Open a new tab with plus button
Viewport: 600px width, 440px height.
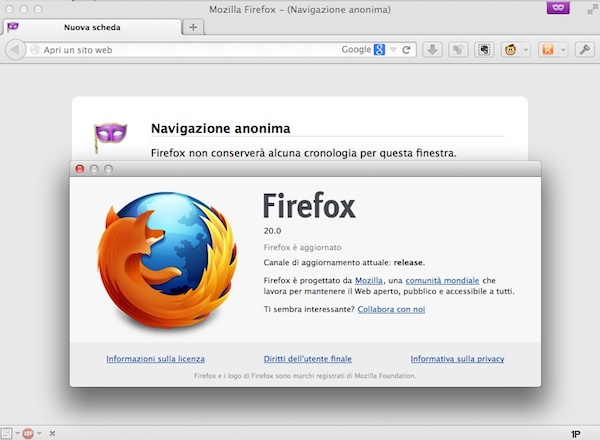[193, 27]
